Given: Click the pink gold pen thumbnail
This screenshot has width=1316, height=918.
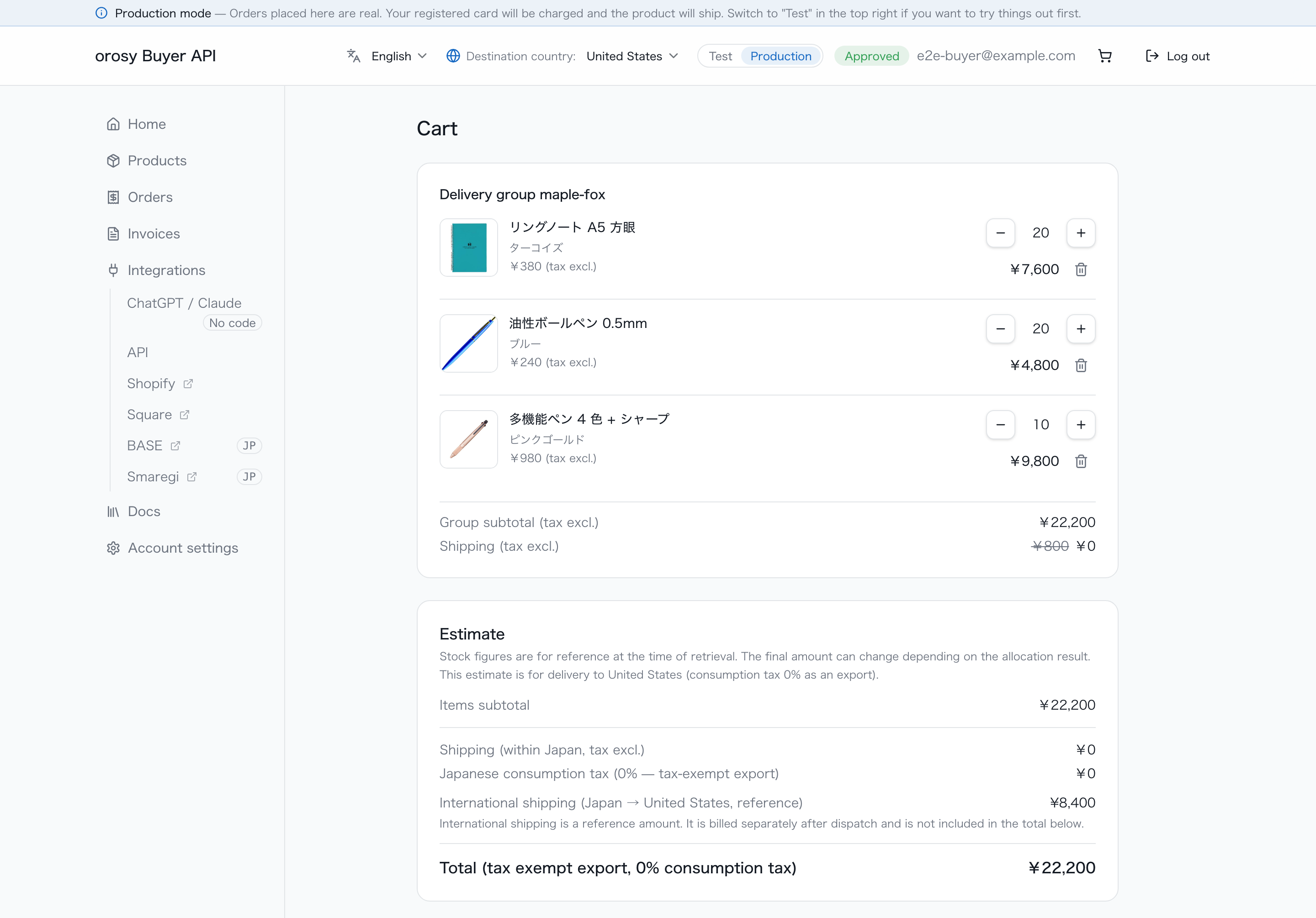Looking at the screenshot, I should pyautogui.click(x=468, y=439).
